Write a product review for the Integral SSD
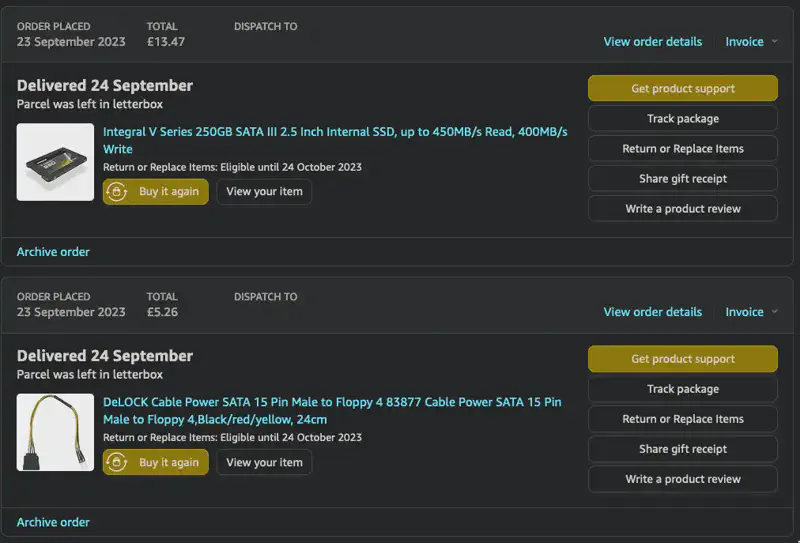 click(682, 209)
